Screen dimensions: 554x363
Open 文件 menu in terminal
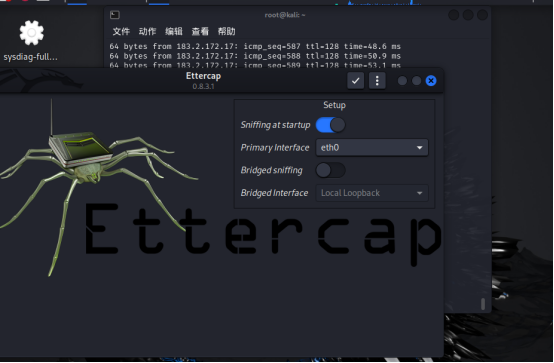tap(121, 31)
